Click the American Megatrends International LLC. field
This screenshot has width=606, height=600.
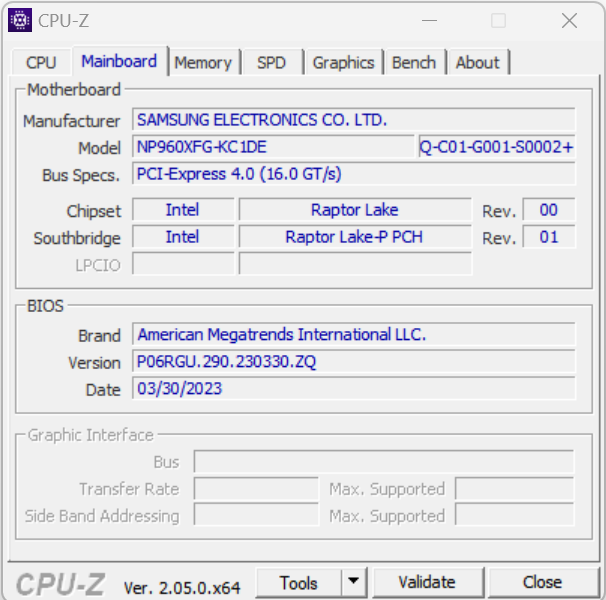pyautogui.click(x=354, y=334)
